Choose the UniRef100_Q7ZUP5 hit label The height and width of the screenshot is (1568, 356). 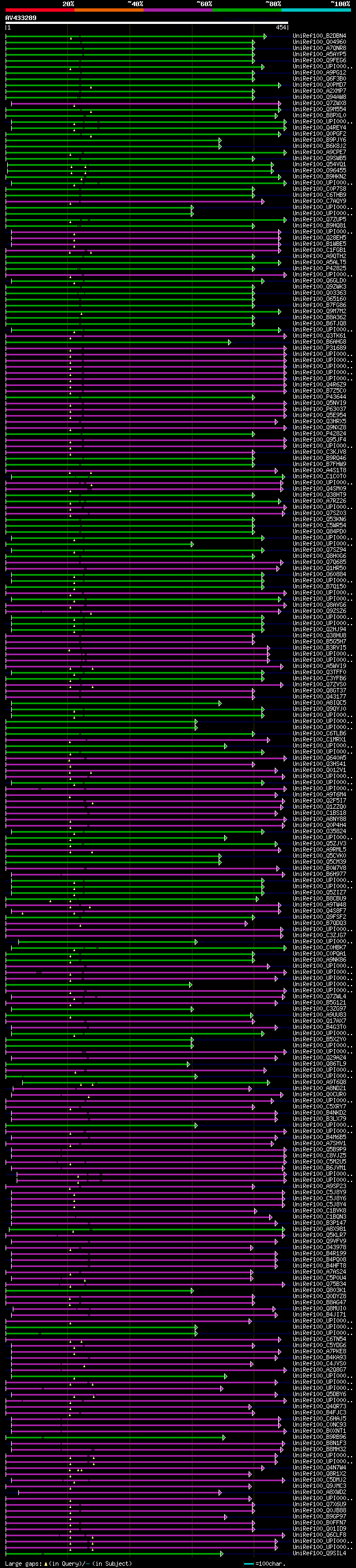319,219
